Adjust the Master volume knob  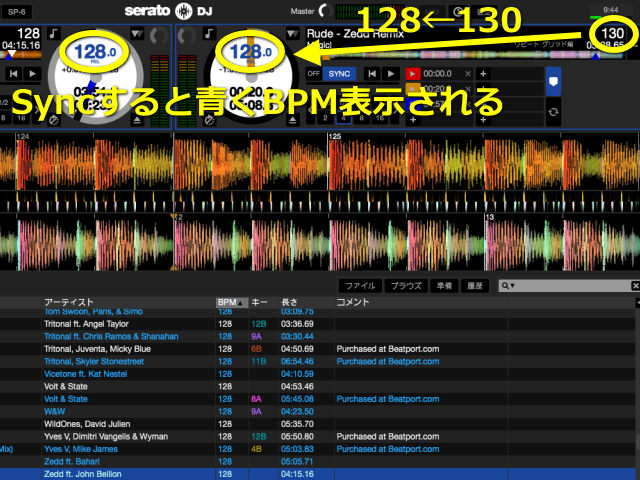point(325,11)
